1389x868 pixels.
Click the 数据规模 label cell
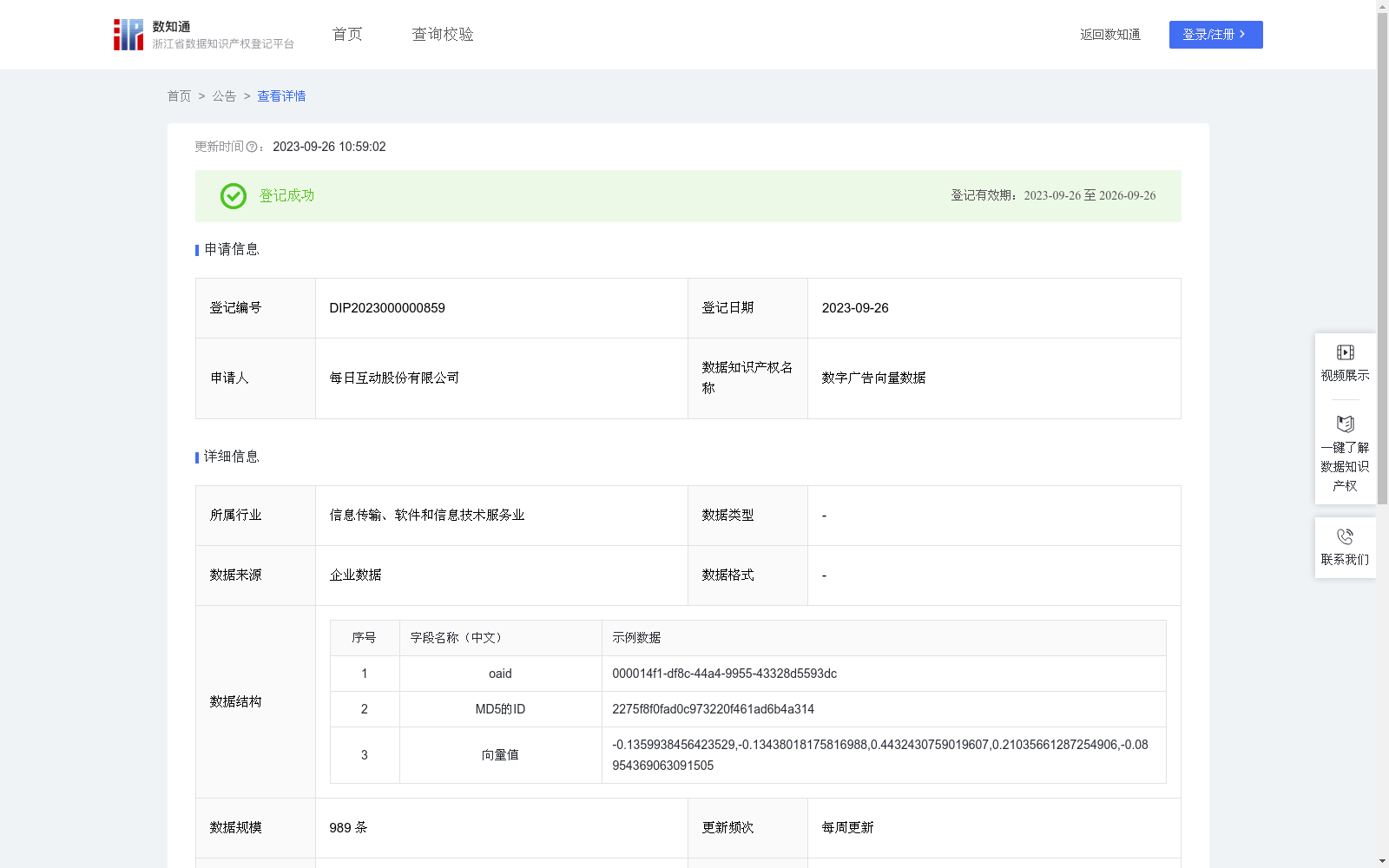[x=255, y=827]
